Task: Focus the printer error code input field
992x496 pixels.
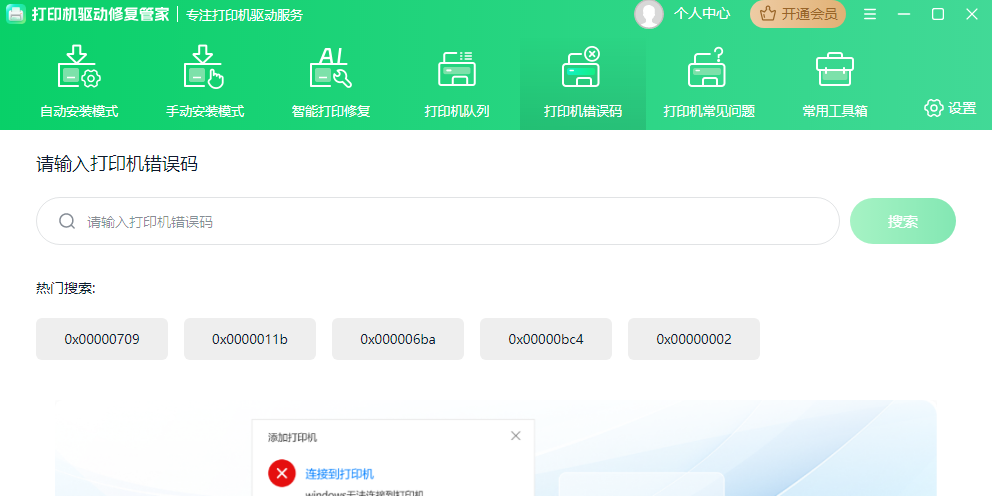Action: [450, 221]
